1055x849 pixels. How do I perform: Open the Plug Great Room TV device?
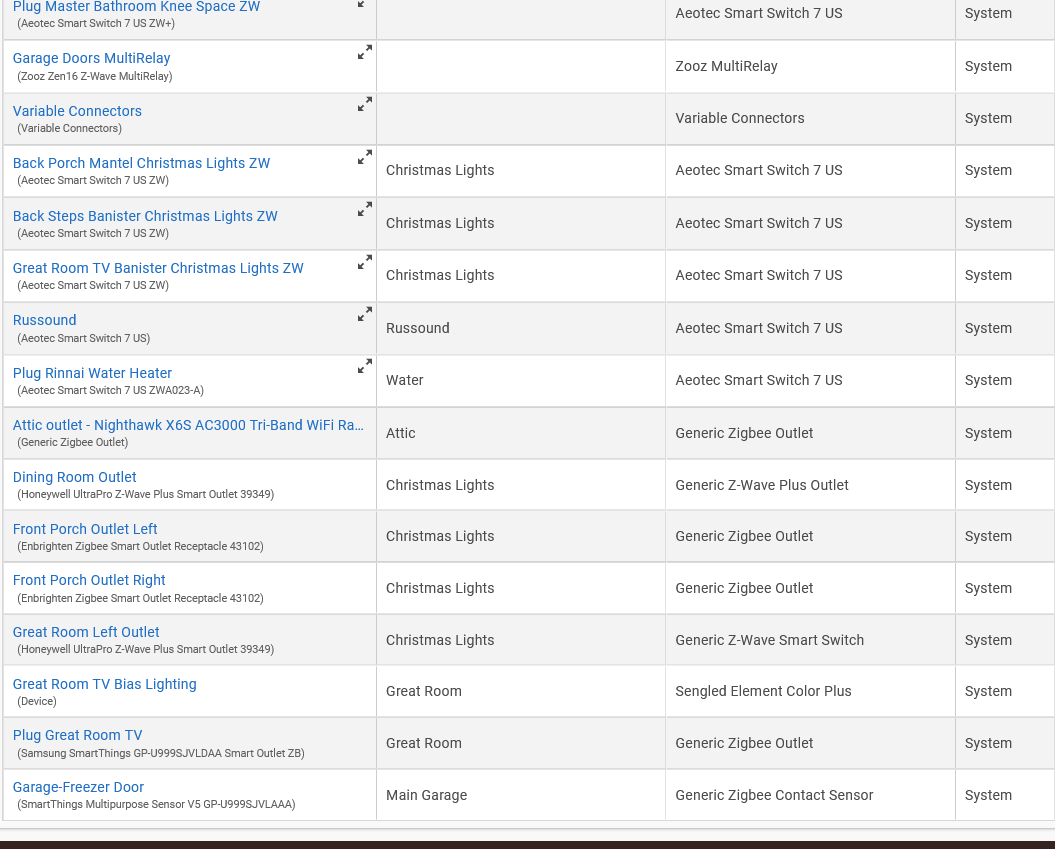77,735
